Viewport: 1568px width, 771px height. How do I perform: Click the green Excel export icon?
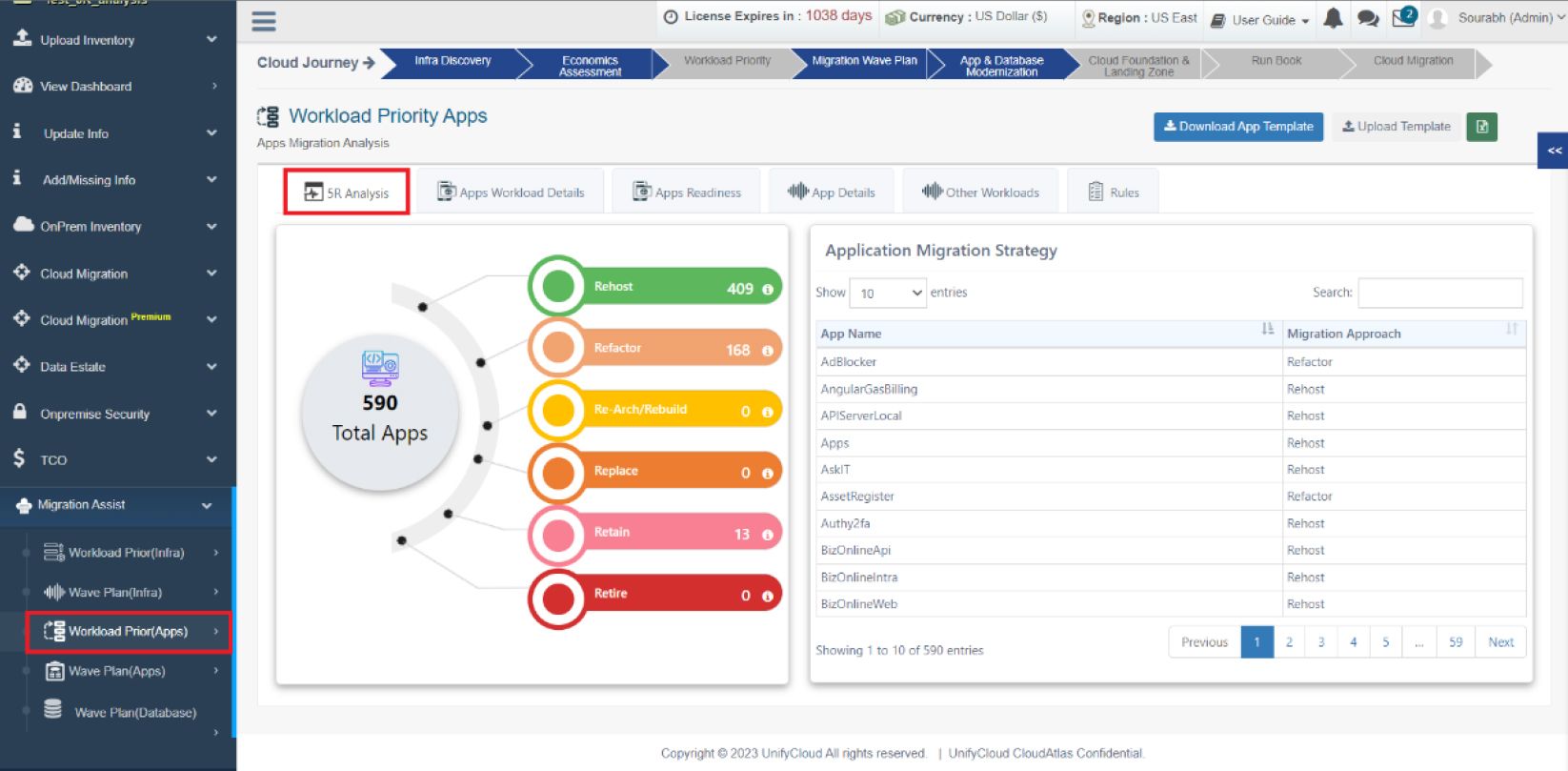[x=1482, y=127]
